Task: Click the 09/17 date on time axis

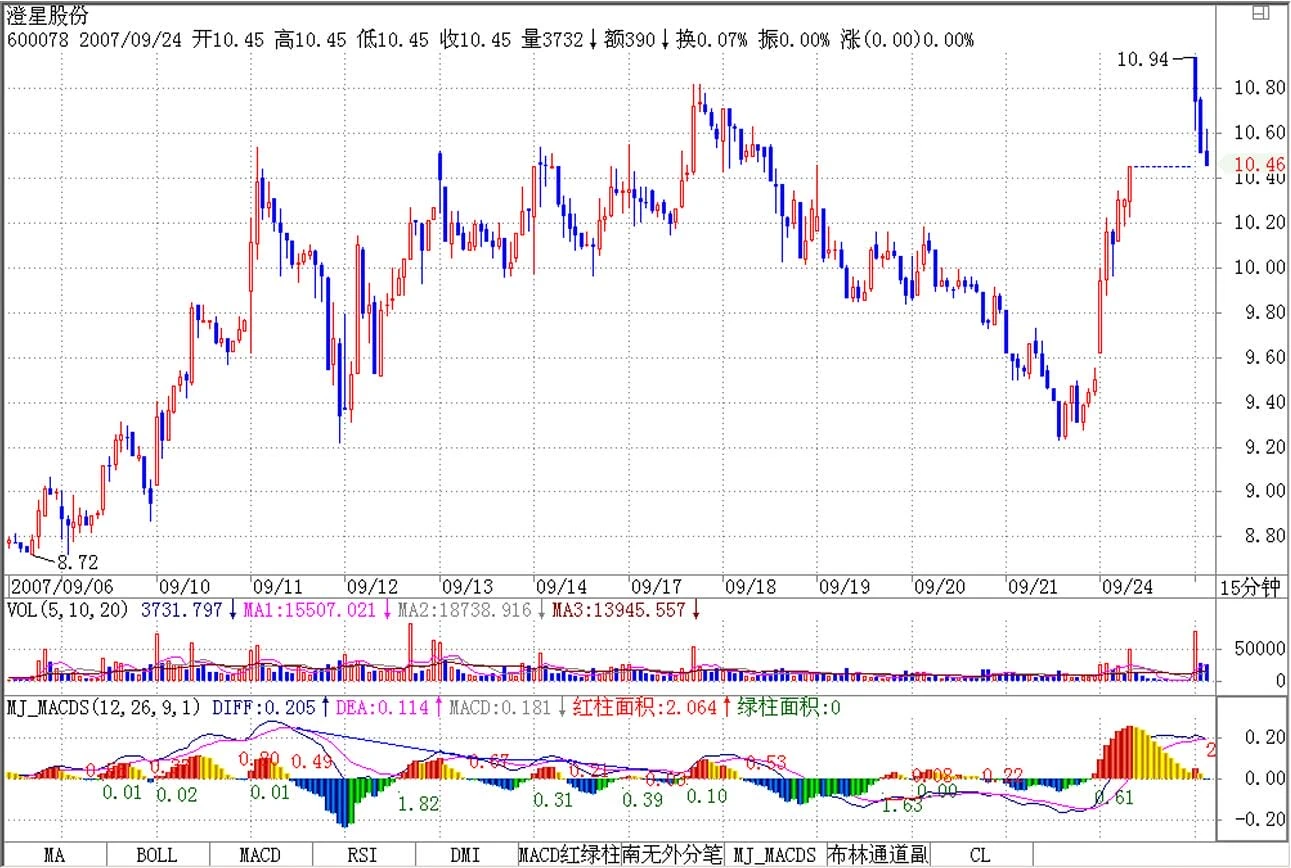Action: [x=655, y=587]
